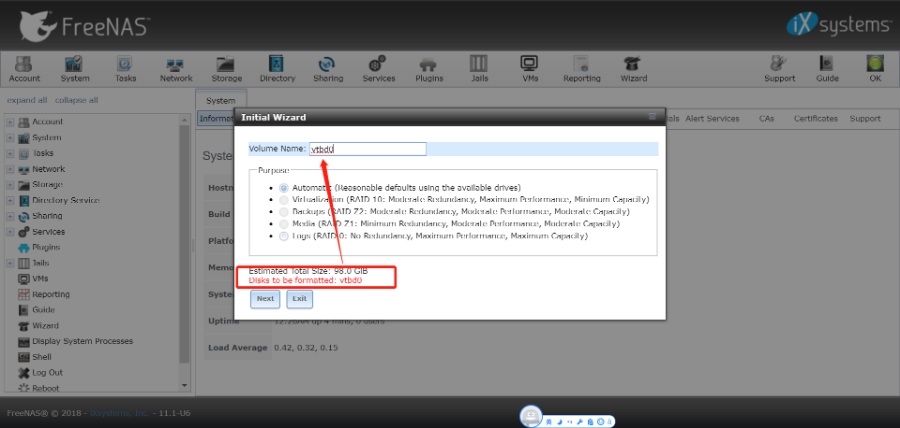Select Logs RAID 0 purpose
The height and width of the screenshot is (428, 900).
[x=284, y=236]
